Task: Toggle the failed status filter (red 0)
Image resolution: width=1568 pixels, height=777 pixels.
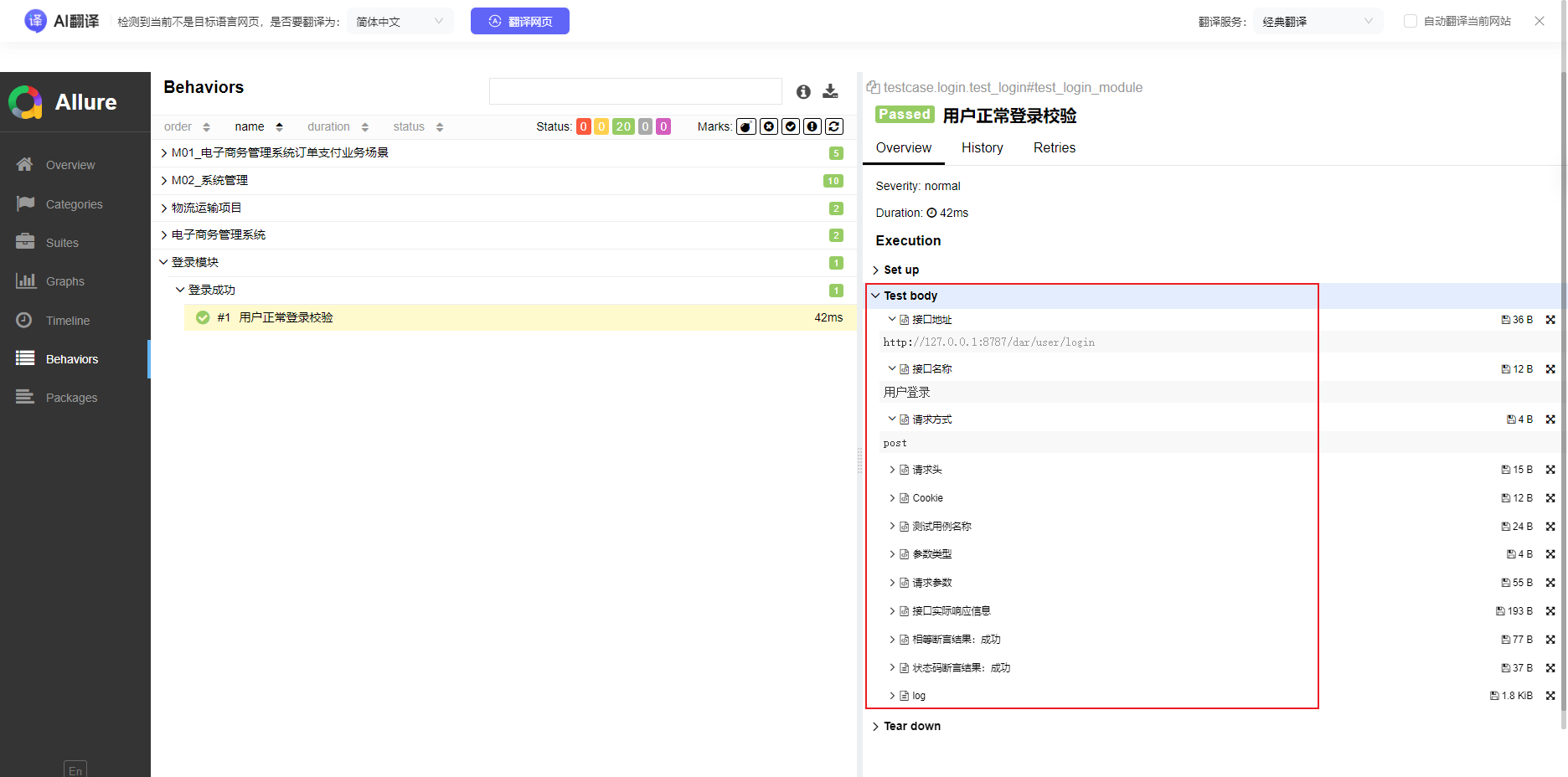Action: tap(583, 126)
